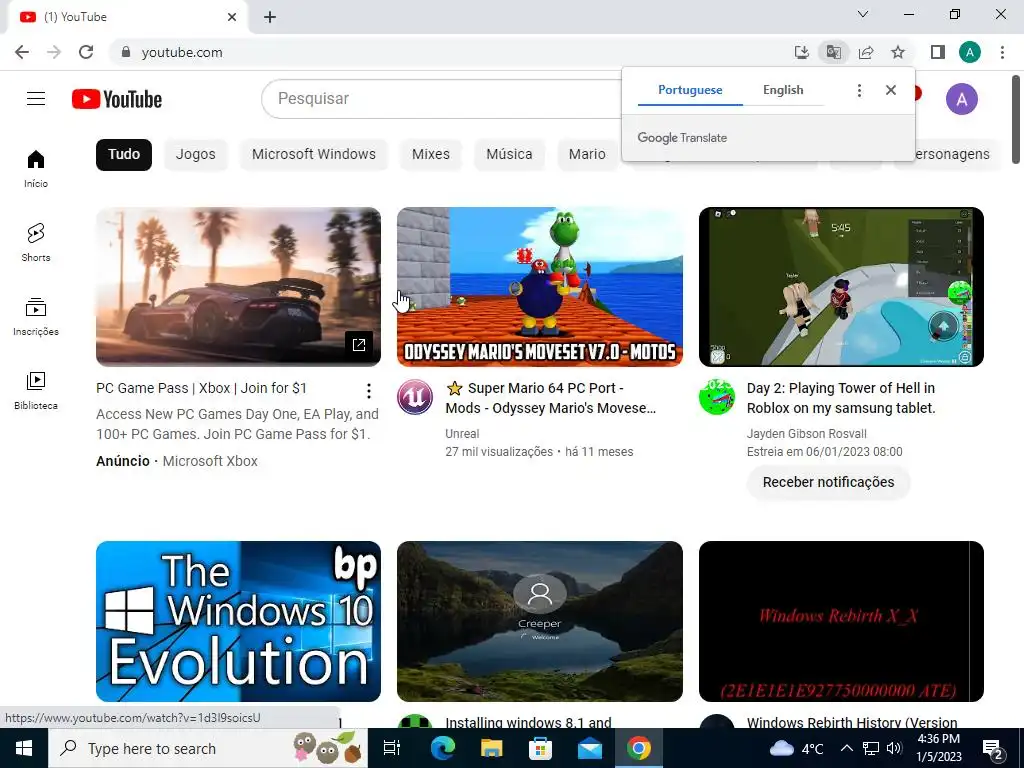Close the YouTube browser tab
This screenshot has width=1024, height=768.
pyautogui.click(x=232, y=17)
